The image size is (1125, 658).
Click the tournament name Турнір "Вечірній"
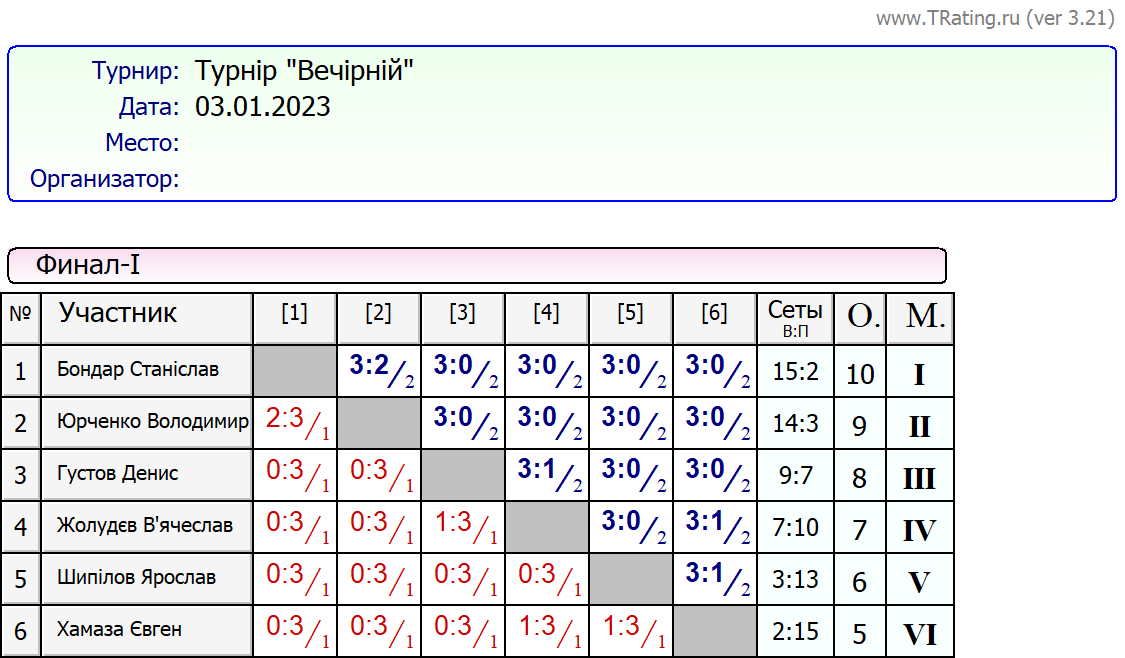pos(304,72)
